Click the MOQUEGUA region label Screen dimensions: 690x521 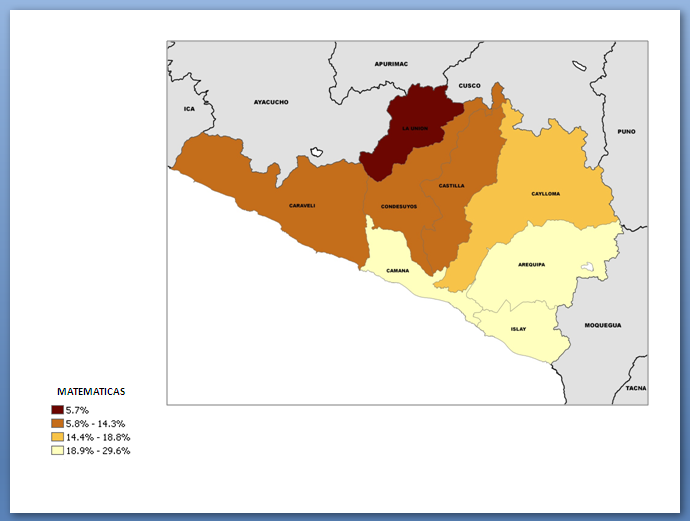pos(603,325)
